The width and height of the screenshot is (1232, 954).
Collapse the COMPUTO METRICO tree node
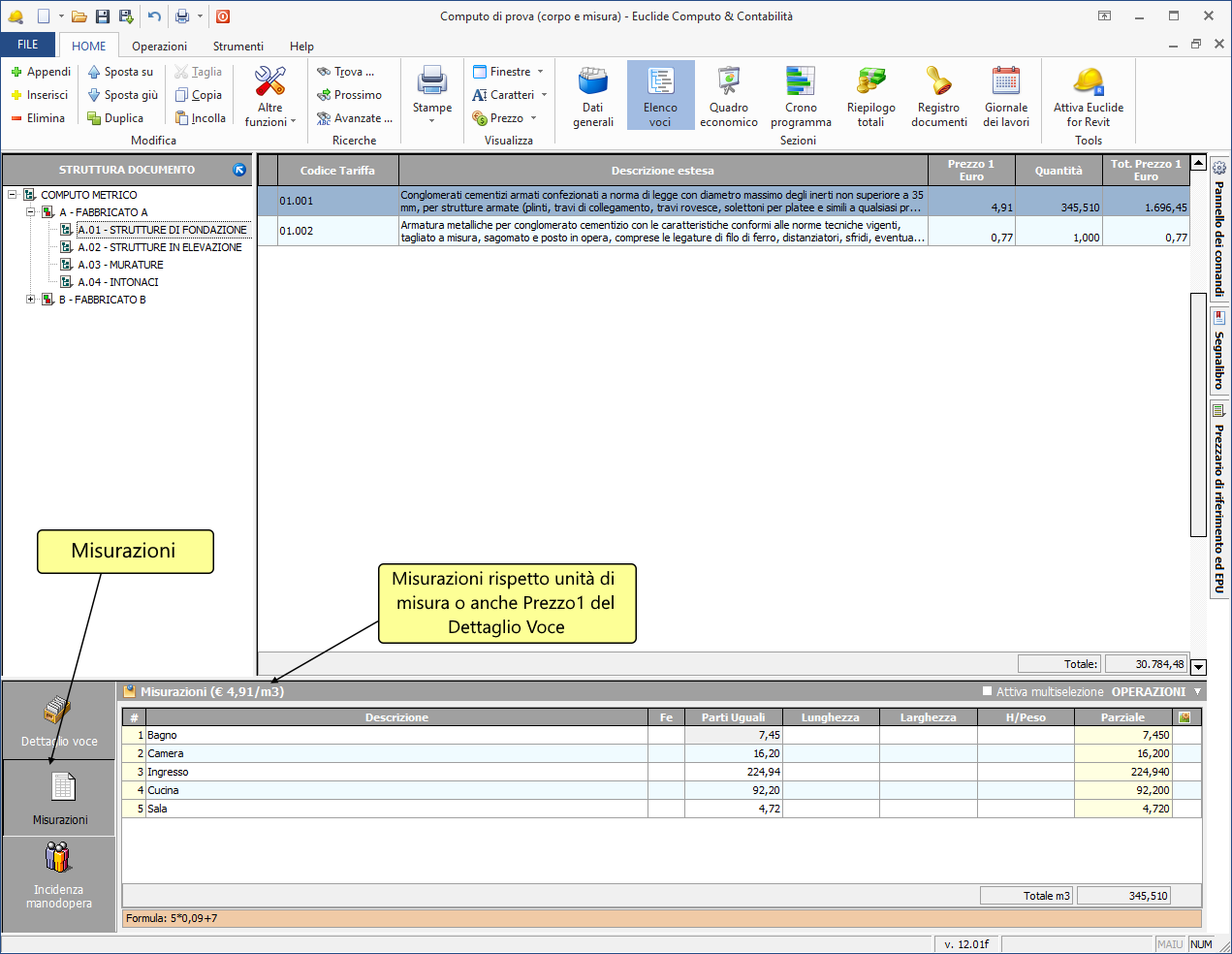coord(13,195)
